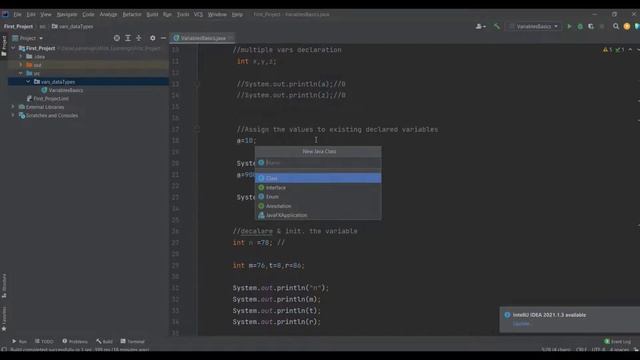Image resolution: width=640 pixels, height=360 pixels.
Task: Open the Navigate menu
Action: coord(67,14)
